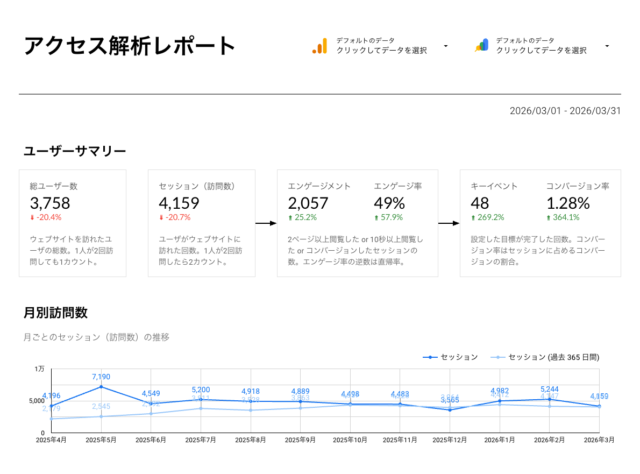Click the エンゲージ率 label
The image size is (640, 474).
tap(398, 186)
